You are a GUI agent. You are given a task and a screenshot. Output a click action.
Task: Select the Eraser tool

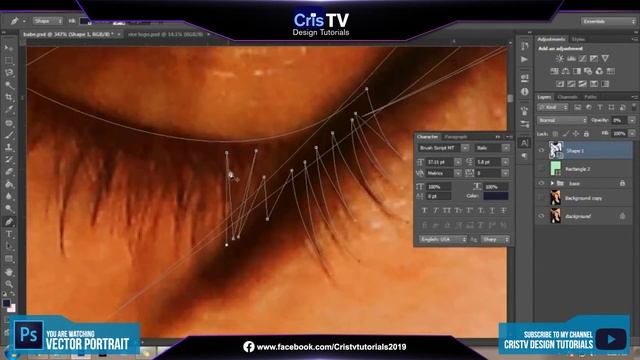(9, 172)
